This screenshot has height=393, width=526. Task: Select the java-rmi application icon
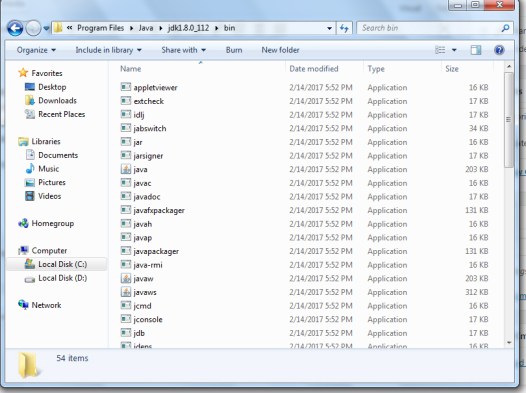125,265
